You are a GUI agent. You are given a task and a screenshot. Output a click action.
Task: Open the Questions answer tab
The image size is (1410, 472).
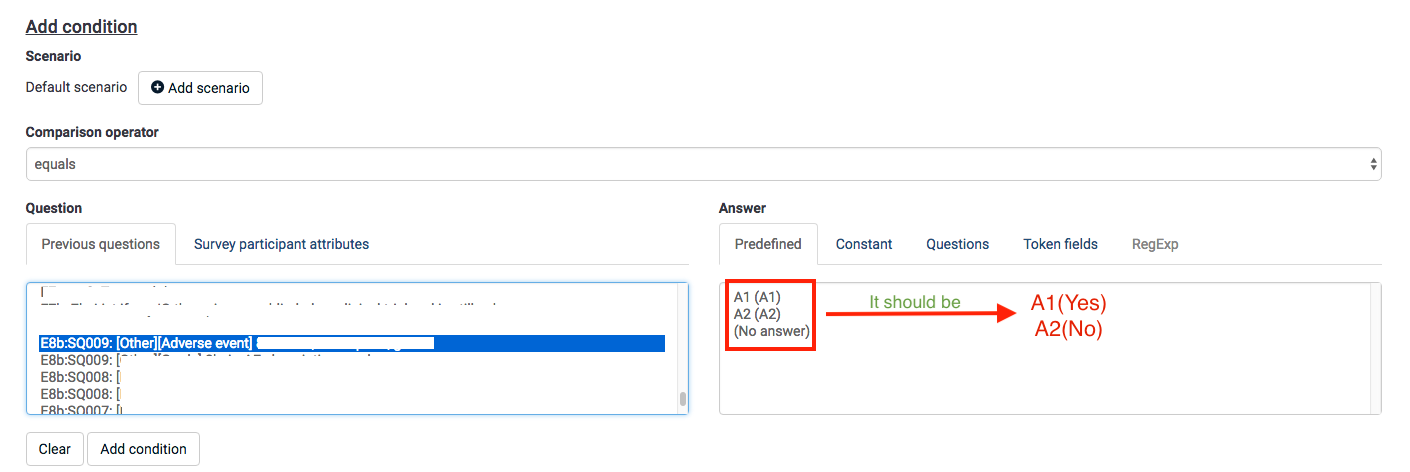[x=957, y=244]
